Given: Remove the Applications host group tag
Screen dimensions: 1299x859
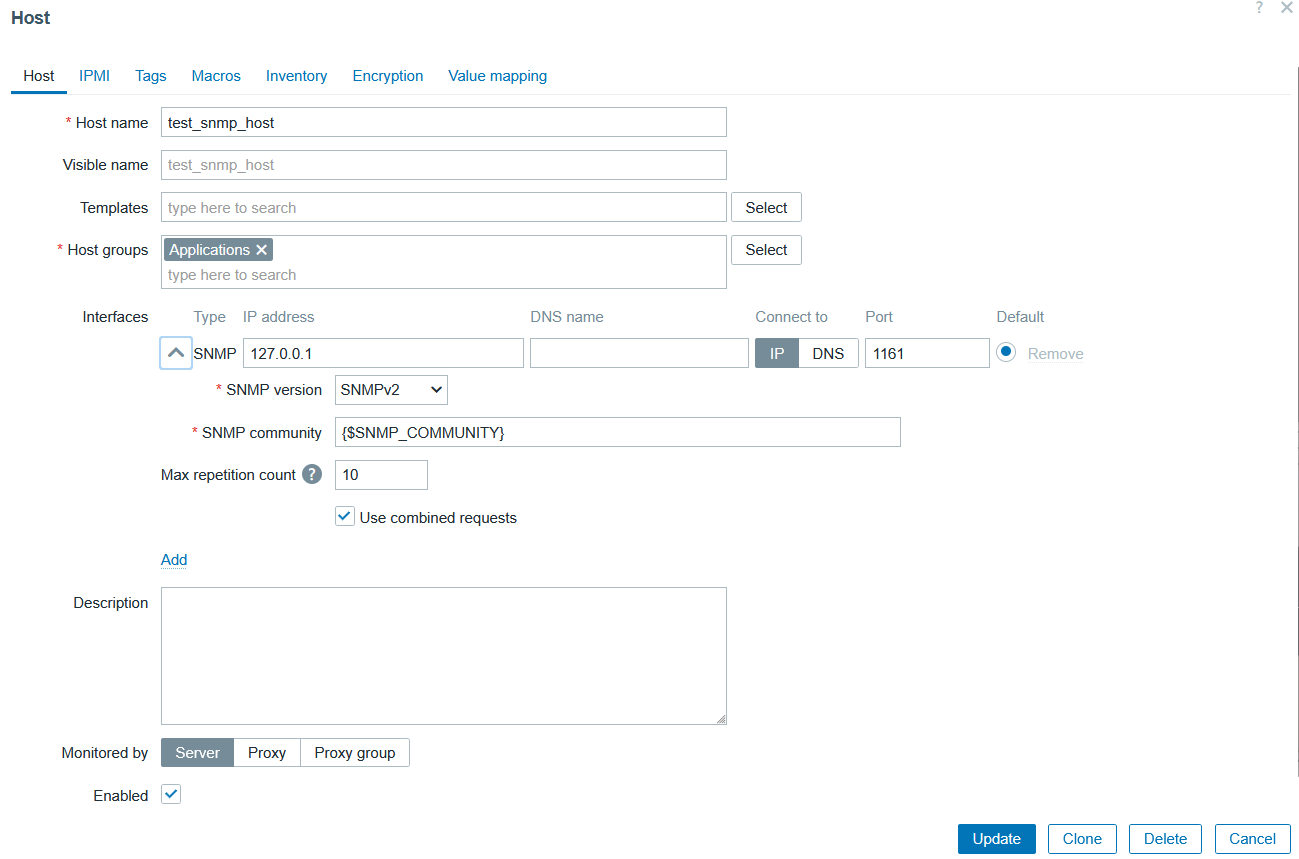Looking at the screenshot, I should click(261, 250).
